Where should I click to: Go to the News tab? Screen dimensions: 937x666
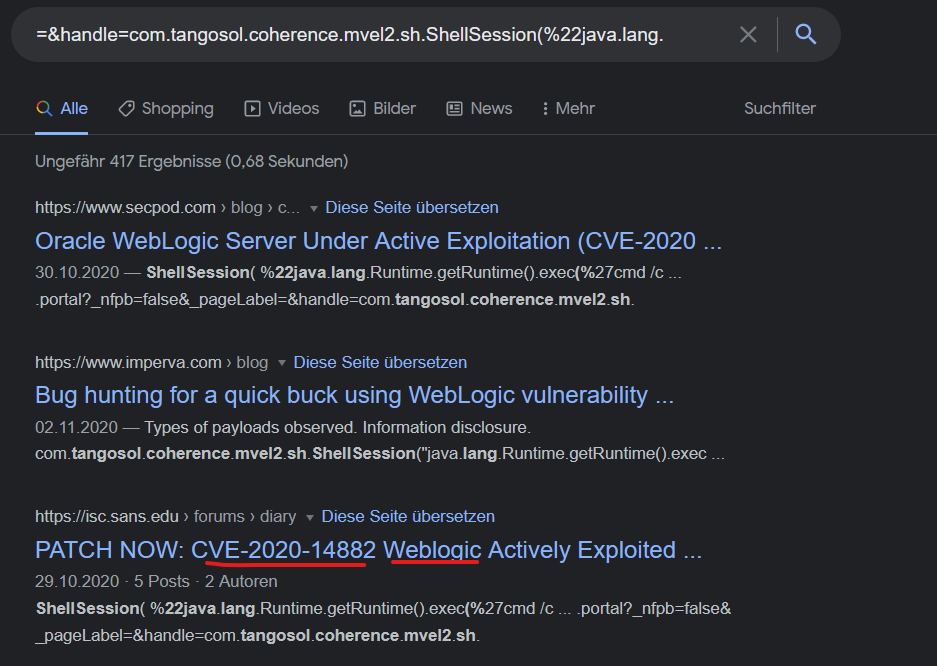coord(479,108)
